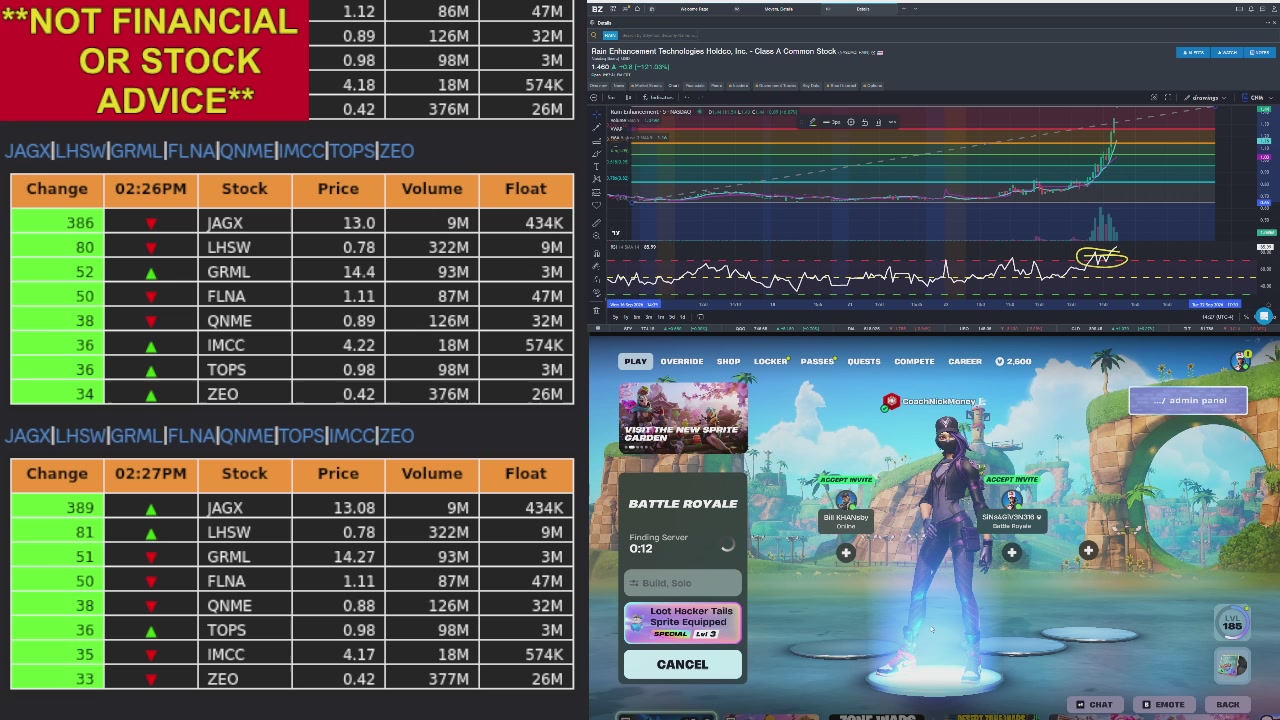This screenshot has height=720, width=1280.
Task: Open the Visit the New Sprite Garden tile
Action: (683, 416)
